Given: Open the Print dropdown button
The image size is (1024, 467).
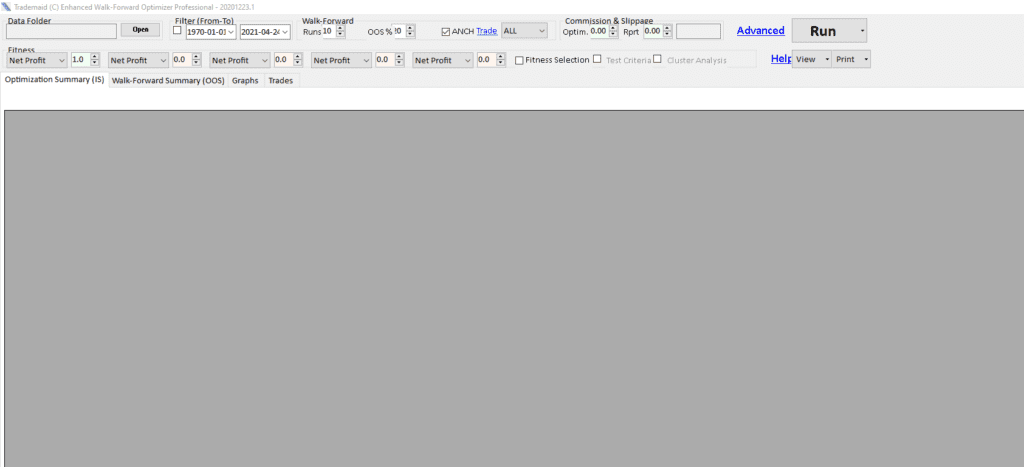Looking at the screenshot, I should (851, 60).
